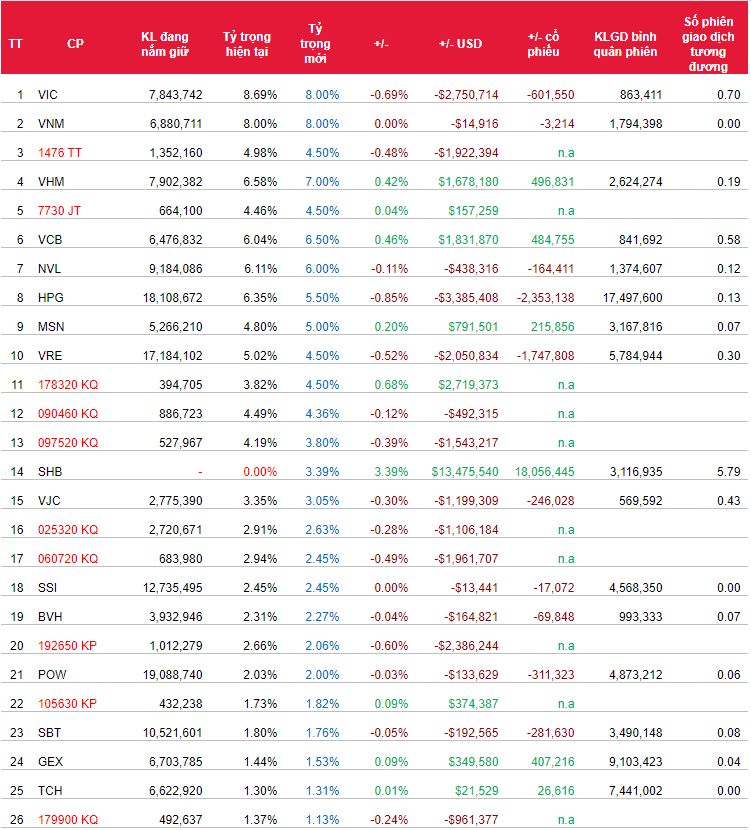Click the 'KL đang nắm giữ' column header

click(x=165, y=44)
